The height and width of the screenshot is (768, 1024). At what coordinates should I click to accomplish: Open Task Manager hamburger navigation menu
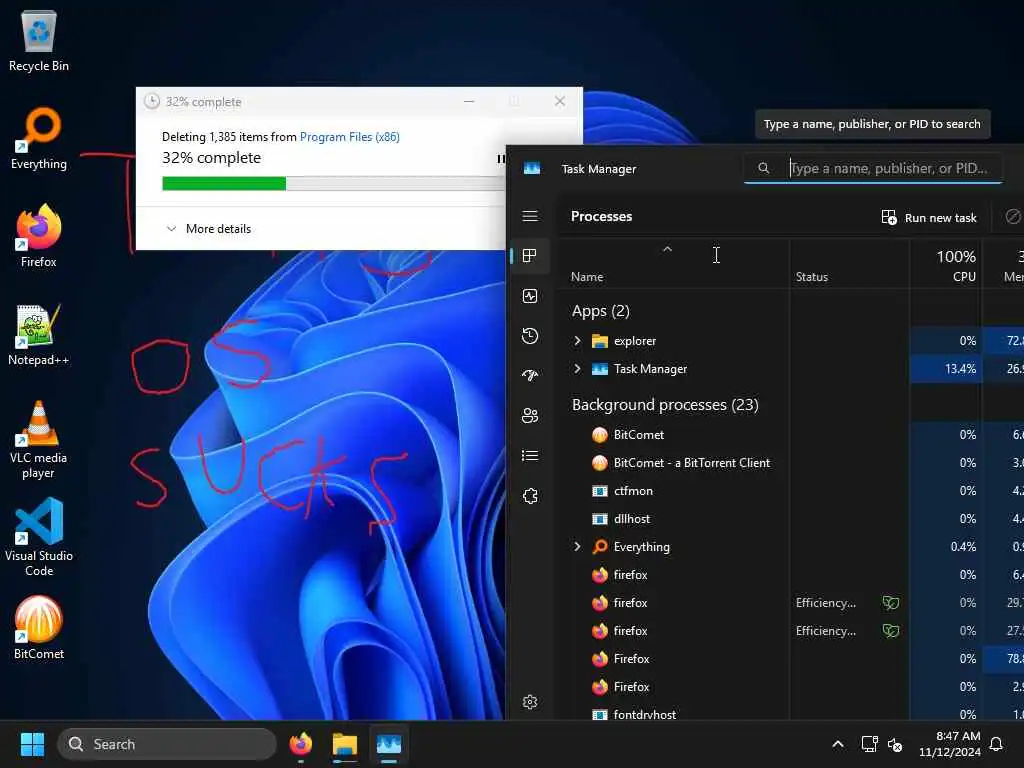(530, 216)
